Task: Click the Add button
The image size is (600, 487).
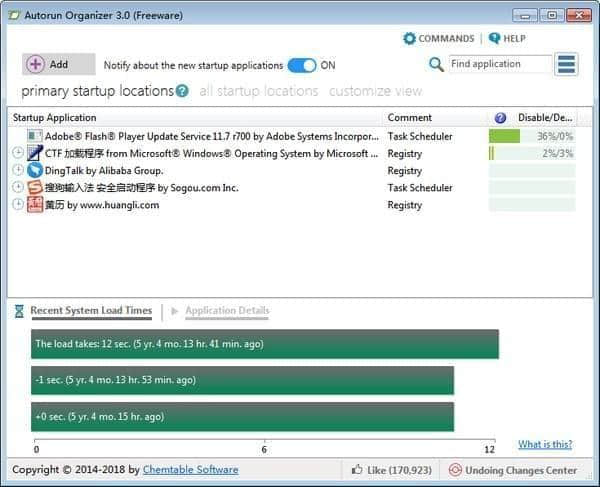Action: 58,64
